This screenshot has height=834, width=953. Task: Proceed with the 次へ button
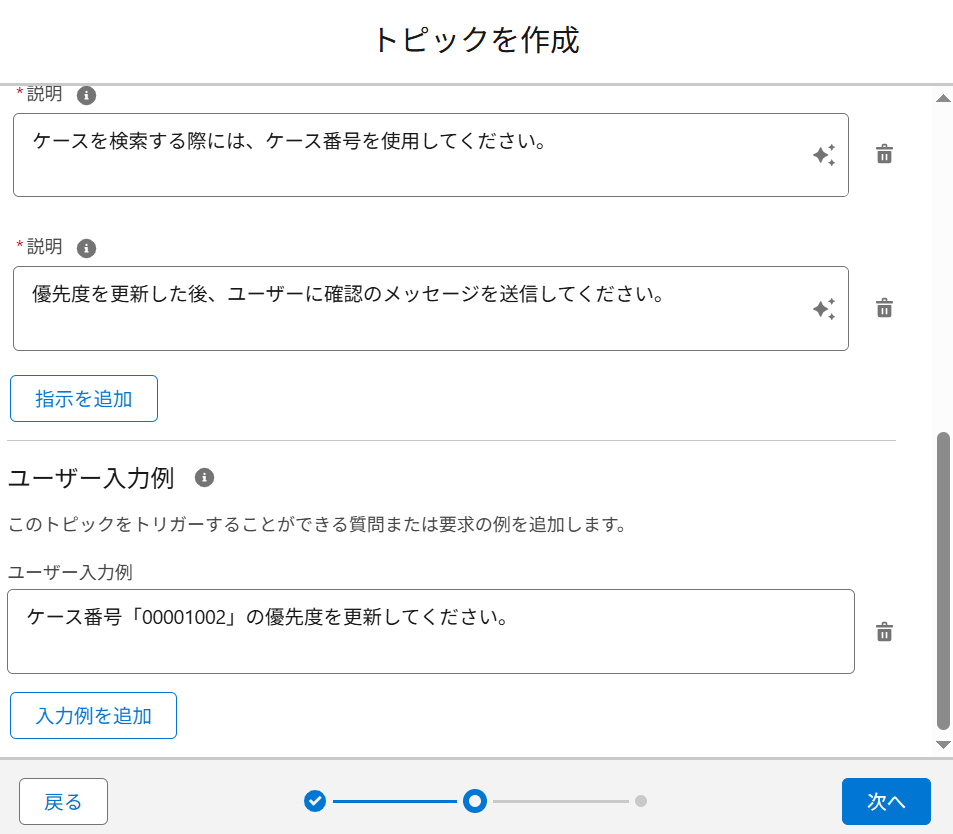(886, 801)
